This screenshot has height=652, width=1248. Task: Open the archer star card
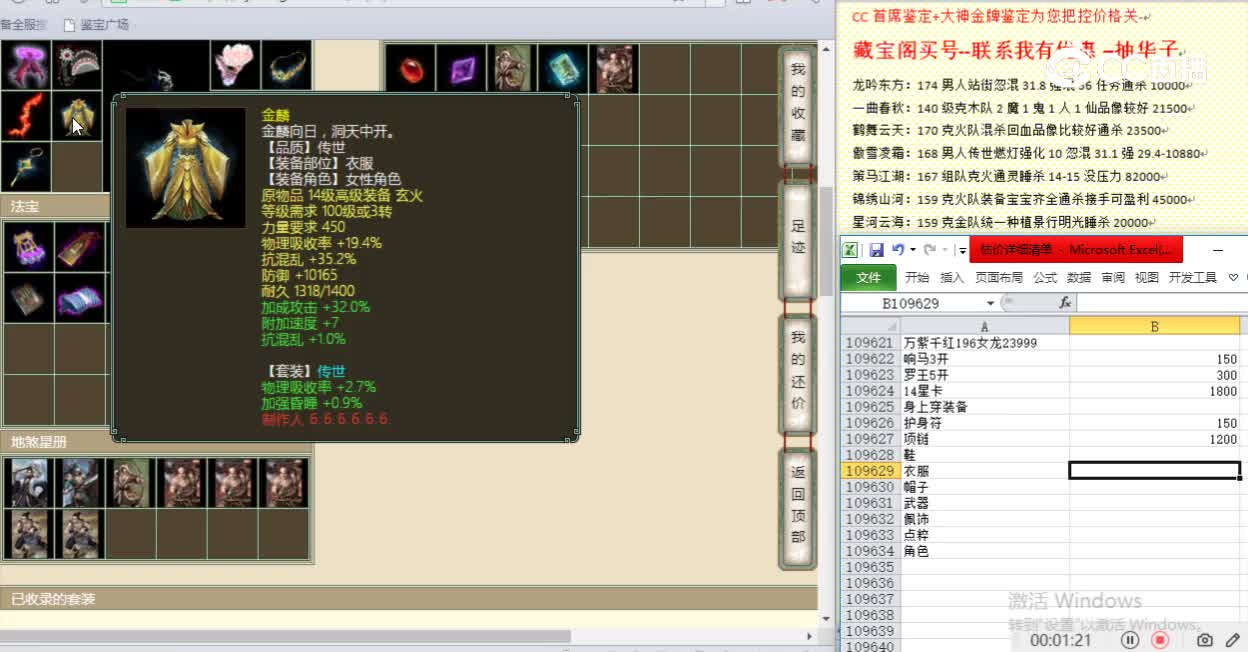pos(132,483)
